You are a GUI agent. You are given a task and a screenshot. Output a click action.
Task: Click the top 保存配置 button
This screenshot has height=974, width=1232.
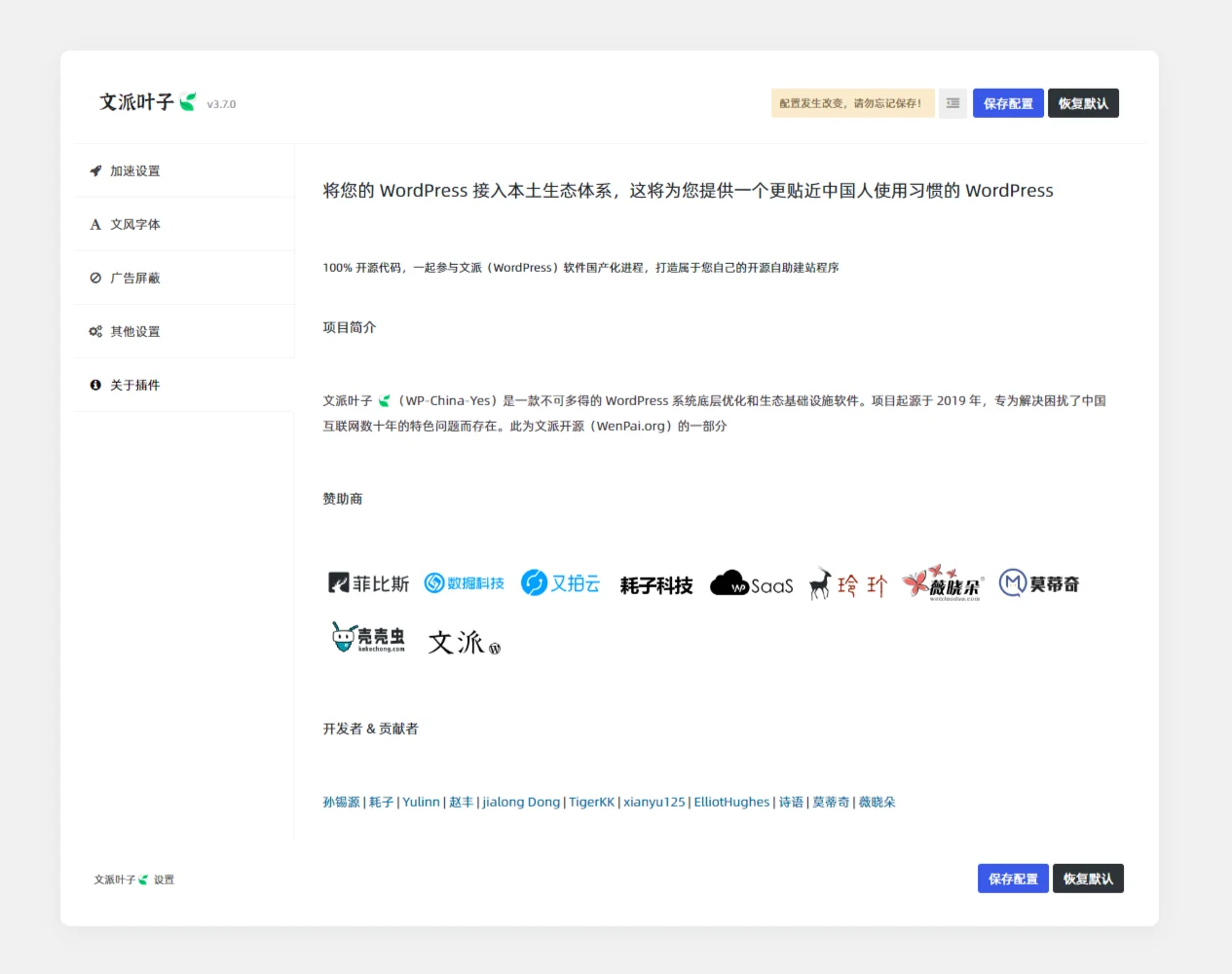click(1007, 103)
